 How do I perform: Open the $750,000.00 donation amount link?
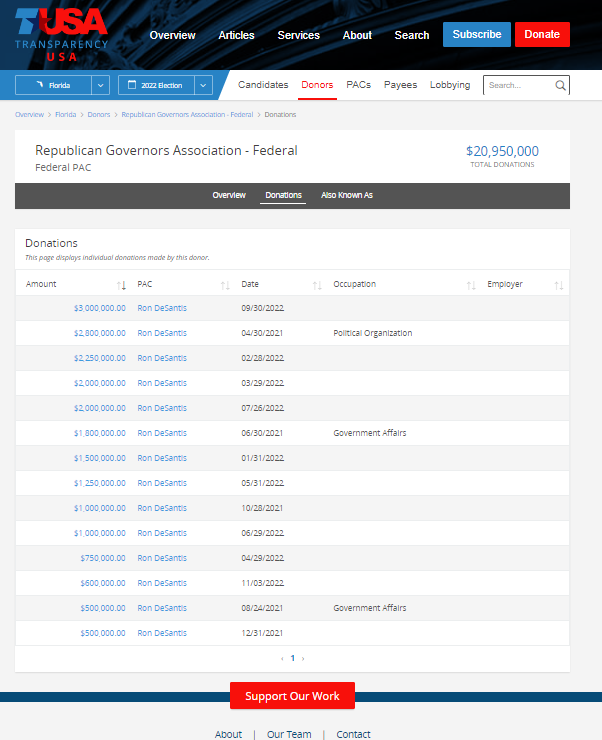point(103,558)
